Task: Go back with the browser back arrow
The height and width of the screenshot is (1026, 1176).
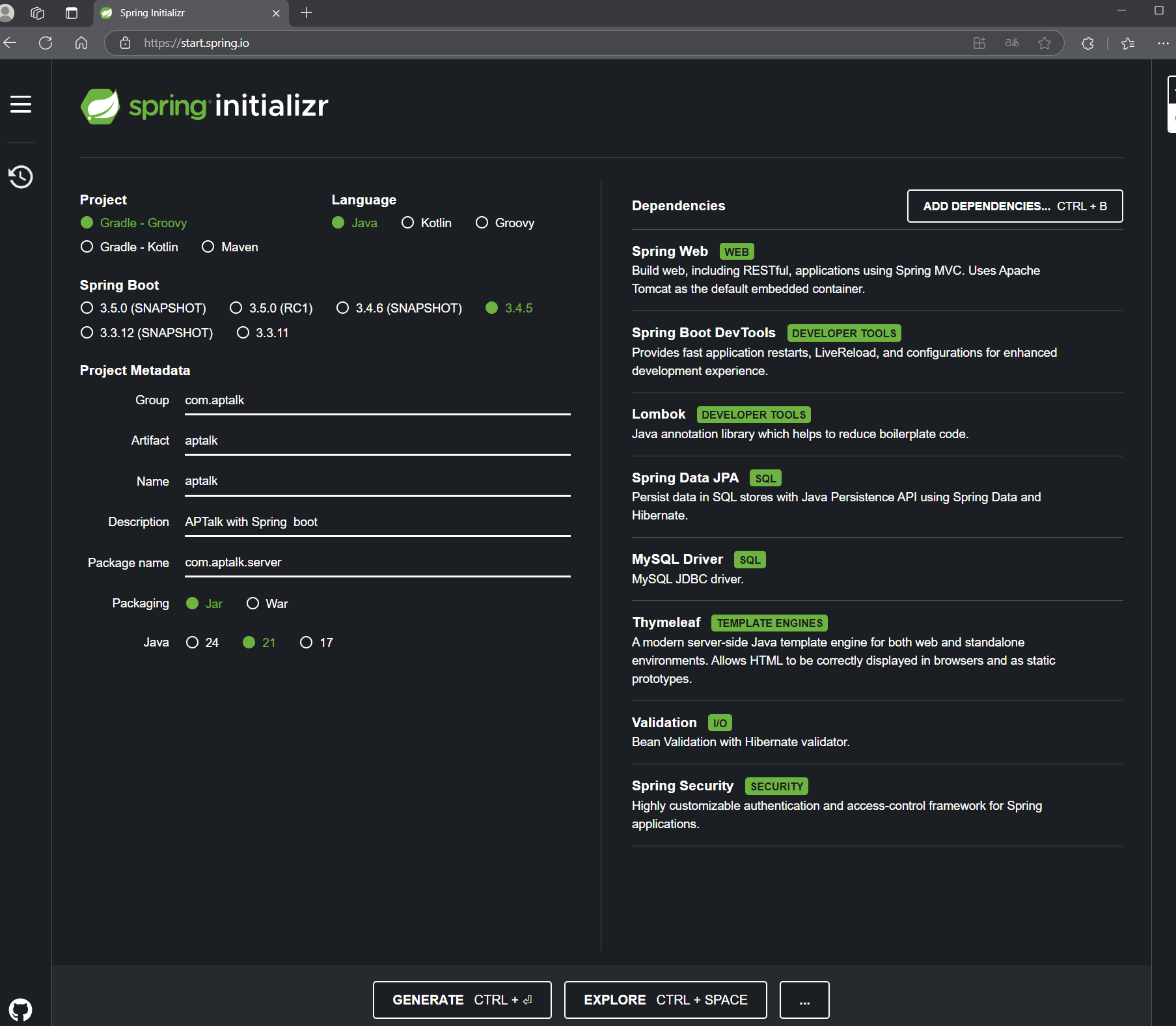Action: pyautogui.click(x=10, y=43)
